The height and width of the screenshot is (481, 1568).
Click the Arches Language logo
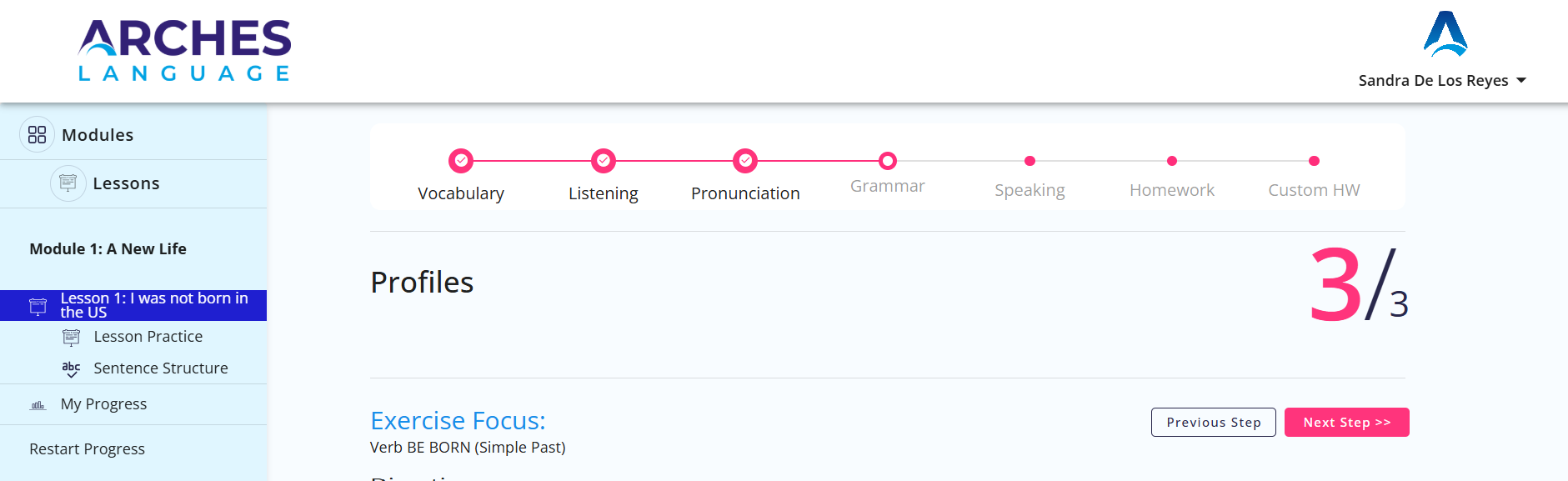(x=184, y=50)
